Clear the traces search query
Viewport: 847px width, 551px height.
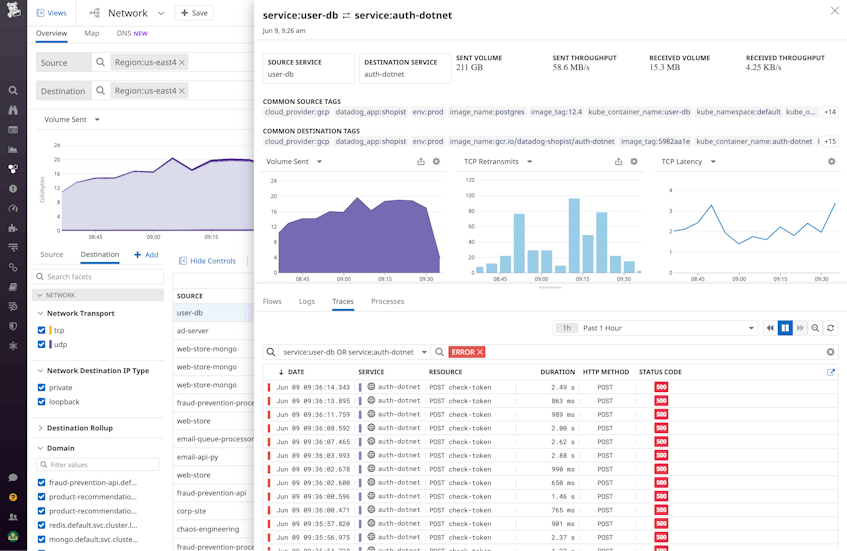[x=830, y=352]
